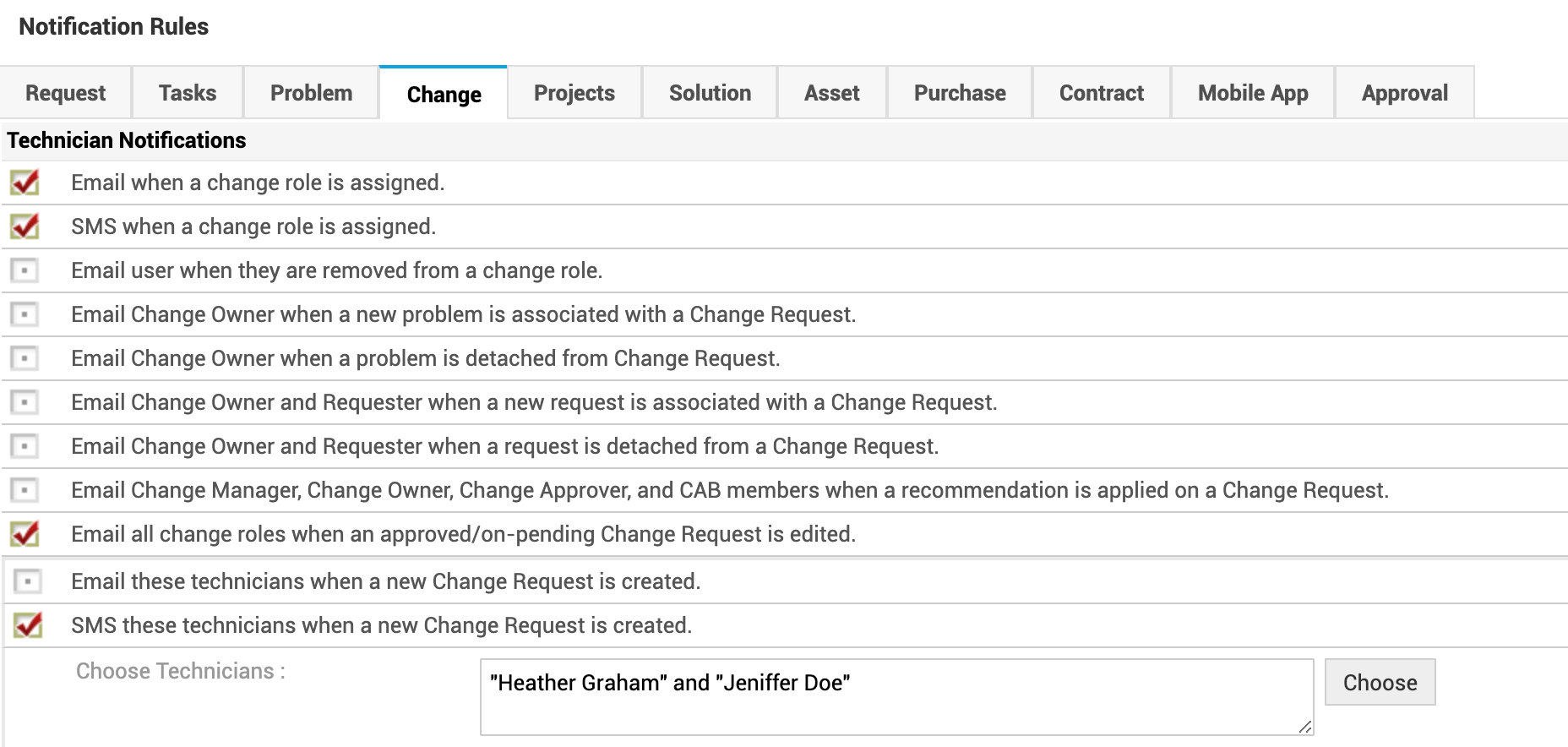The width and height of the screenshot is (1568, 747).
Task: Open the Mobile App tab
Action: pos(1253,93)
